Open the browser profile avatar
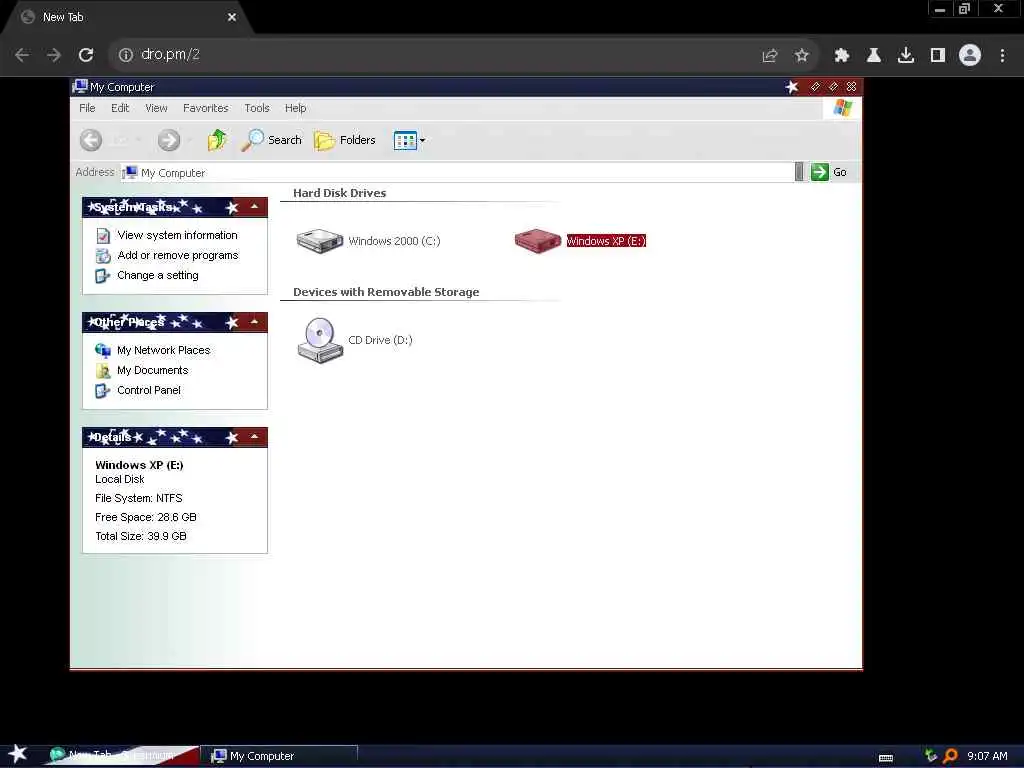The height and width of the screenshot is (768, 1024). [x=970, y=55]
